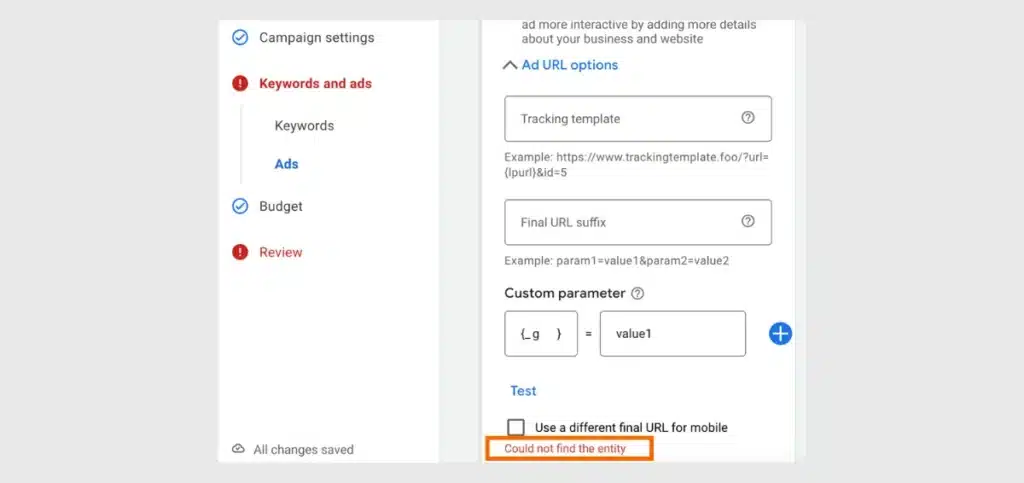Viewport: 1024px width, 483px height.
Task: Click the Custom parameter heading
Action: tap(565, 293)
